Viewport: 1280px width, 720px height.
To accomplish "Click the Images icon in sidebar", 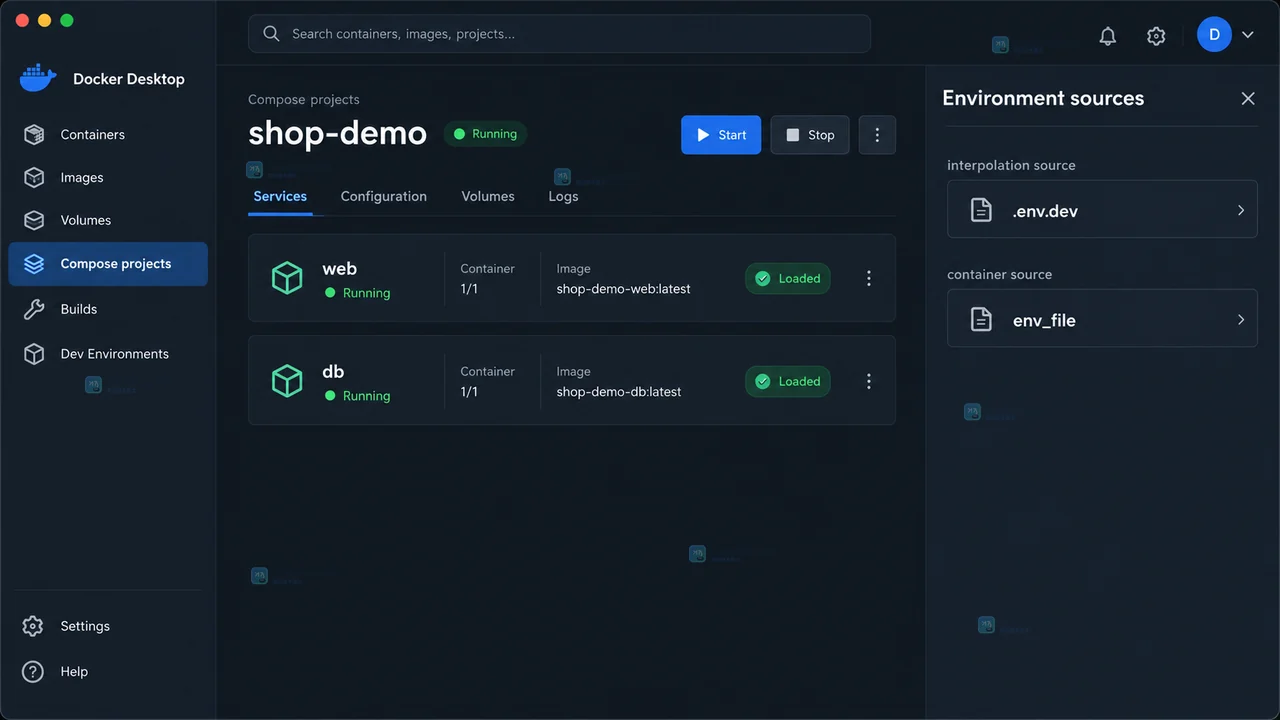I will click(34, 177).
